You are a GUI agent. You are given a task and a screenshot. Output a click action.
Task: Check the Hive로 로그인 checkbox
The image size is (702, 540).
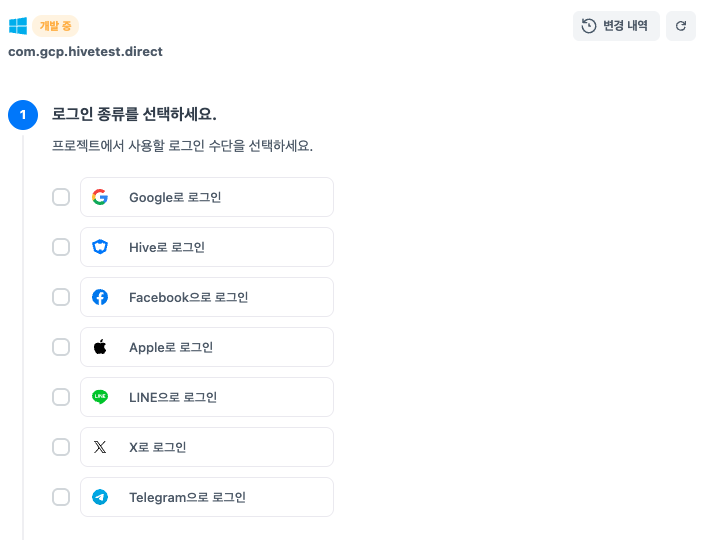click(x=61, y=247)
